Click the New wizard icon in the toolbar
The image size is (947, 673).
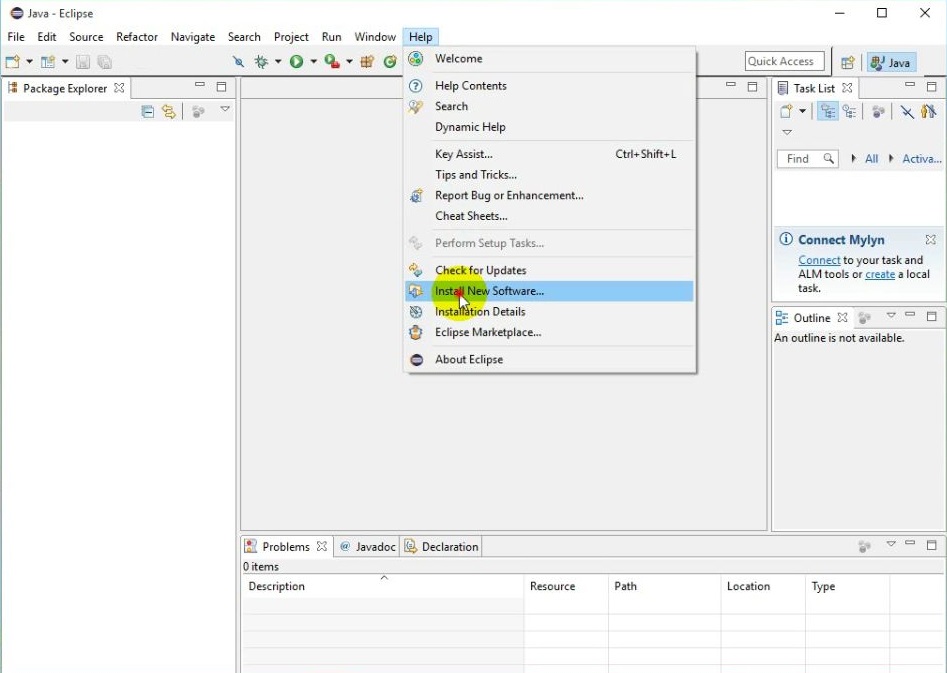[13, 62]
